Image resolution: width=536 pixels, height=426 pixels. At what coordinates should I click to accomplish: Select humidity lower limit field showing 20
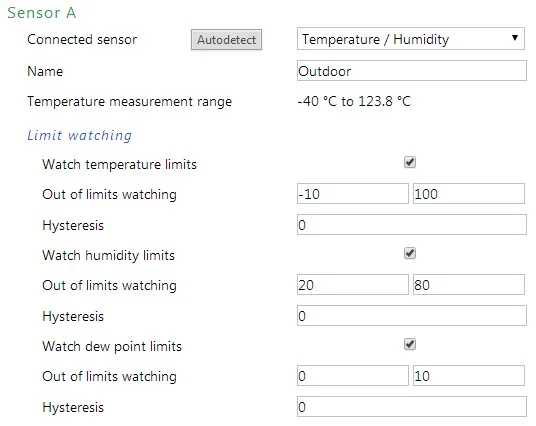pos(352,284)
